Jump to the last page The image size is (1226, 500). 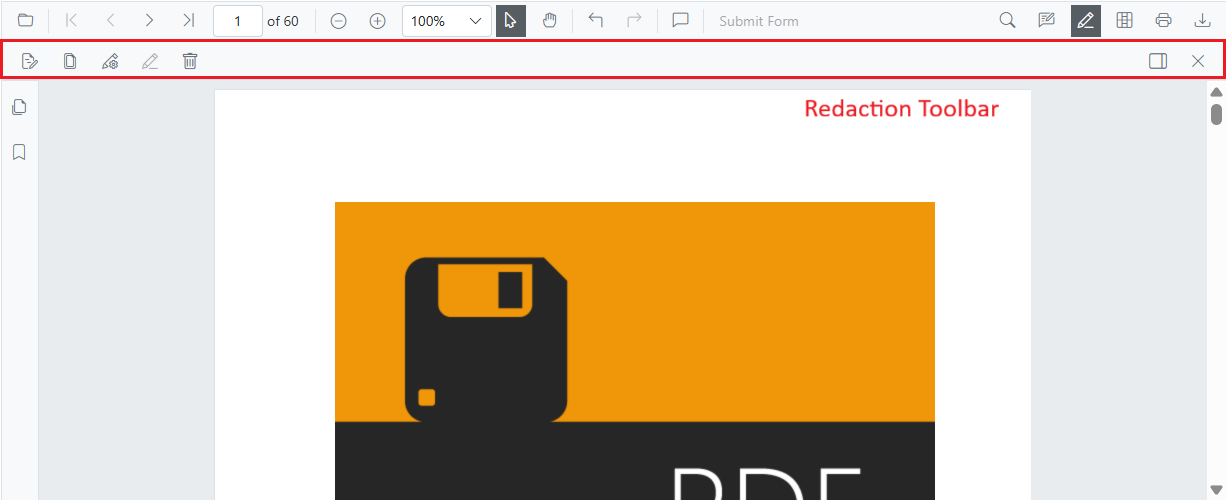click(x=188, y=20)
